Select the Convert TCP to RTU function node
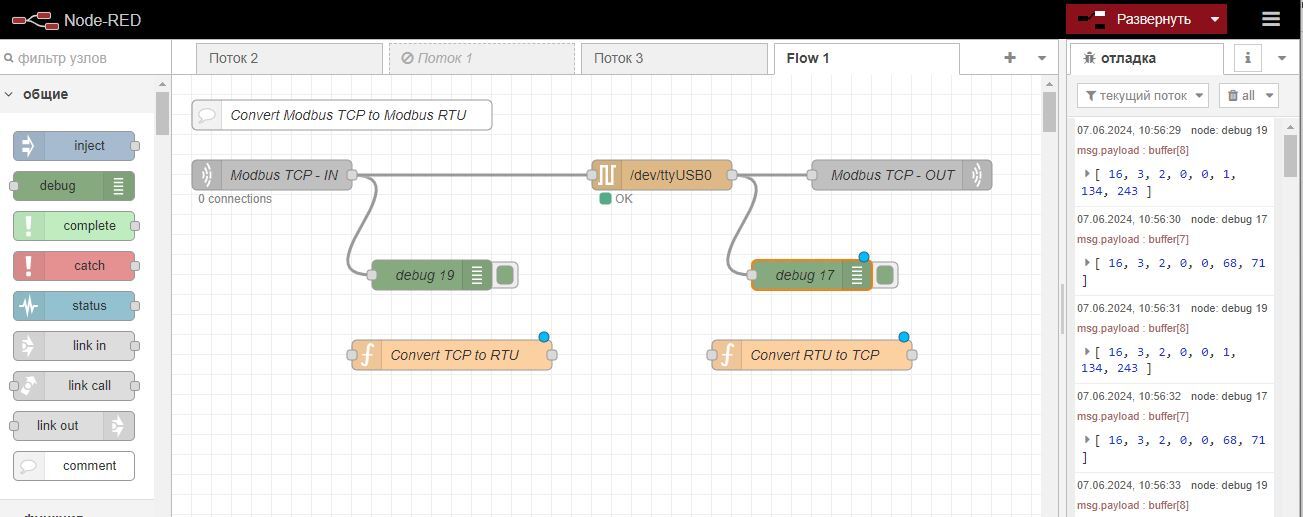Viewport: 1303px width, 517px height. coord(452,355)
